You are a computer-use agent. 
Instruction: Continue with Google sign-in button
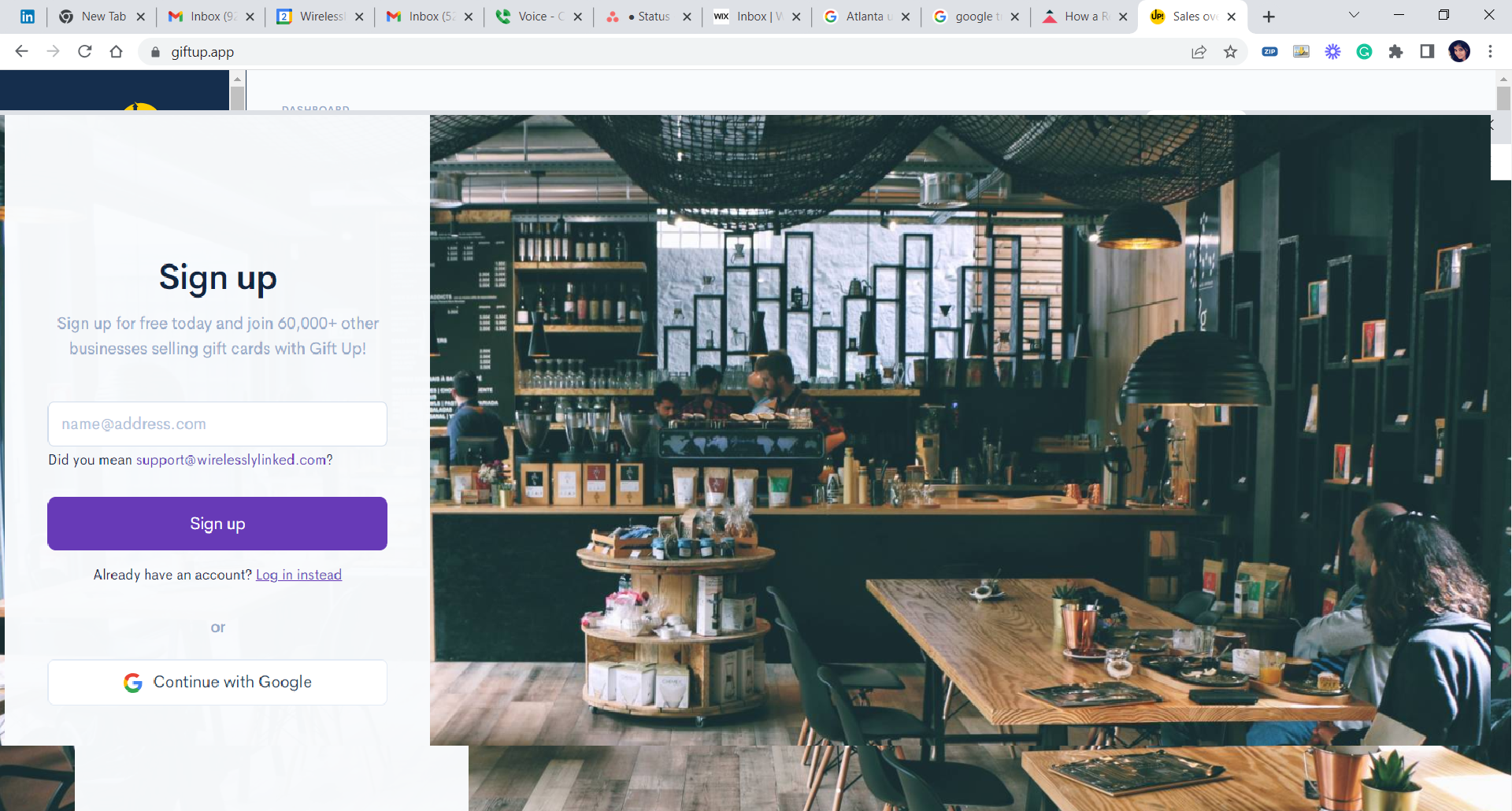[x=217, y=682]
